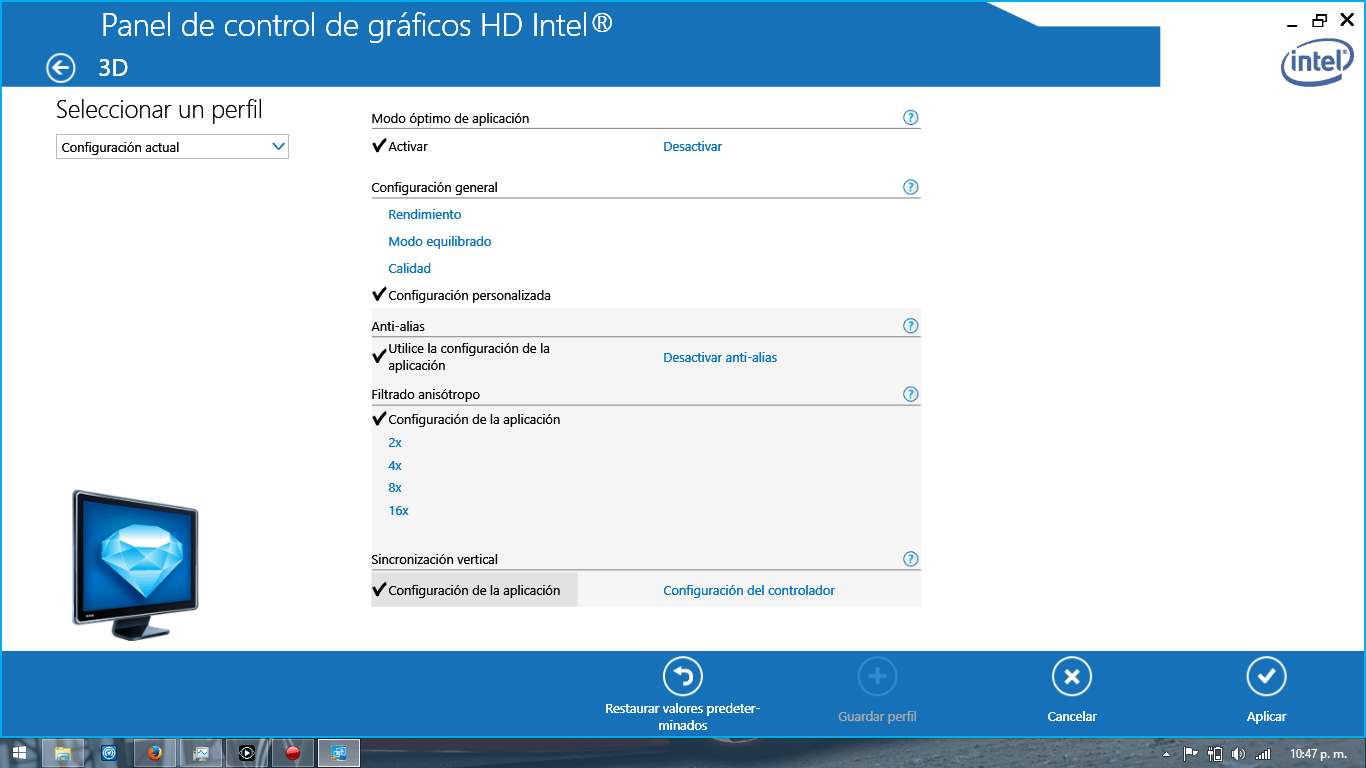Restore down the Intel panel window
1366x768 pixels.
pyautogui.click(x=1320, y=20)
